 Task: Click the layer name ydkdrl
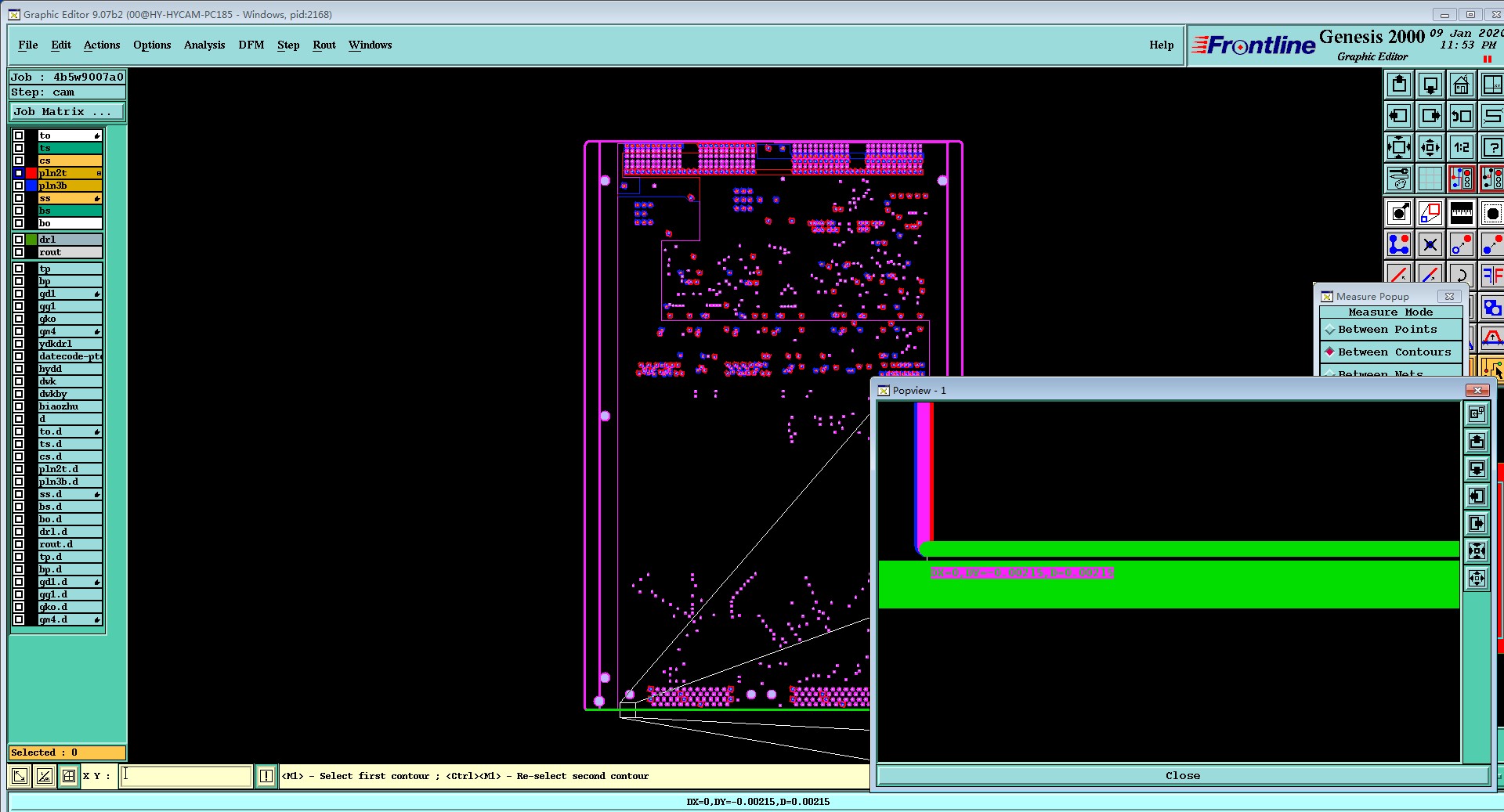point(70,344)
